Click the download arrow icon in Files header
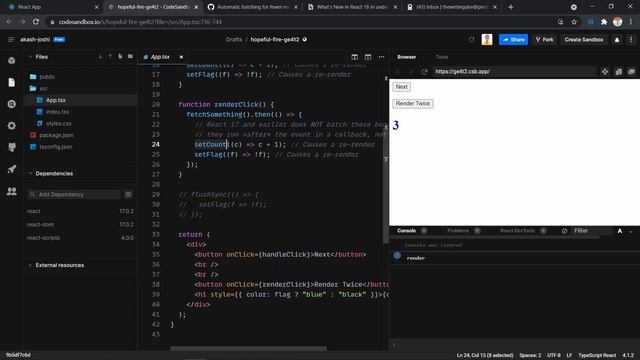Screen dimensions: 640x360 tap(100, 56)
